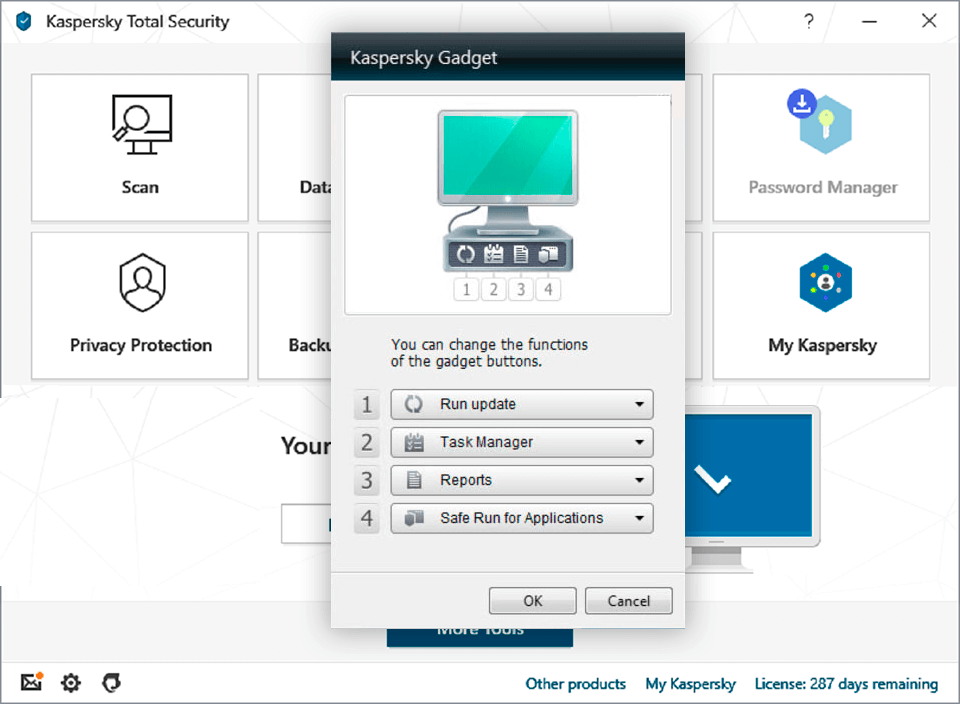Click the safe run icon on gadget preview
Screen dimensions: 960x704
coord(549,254)
